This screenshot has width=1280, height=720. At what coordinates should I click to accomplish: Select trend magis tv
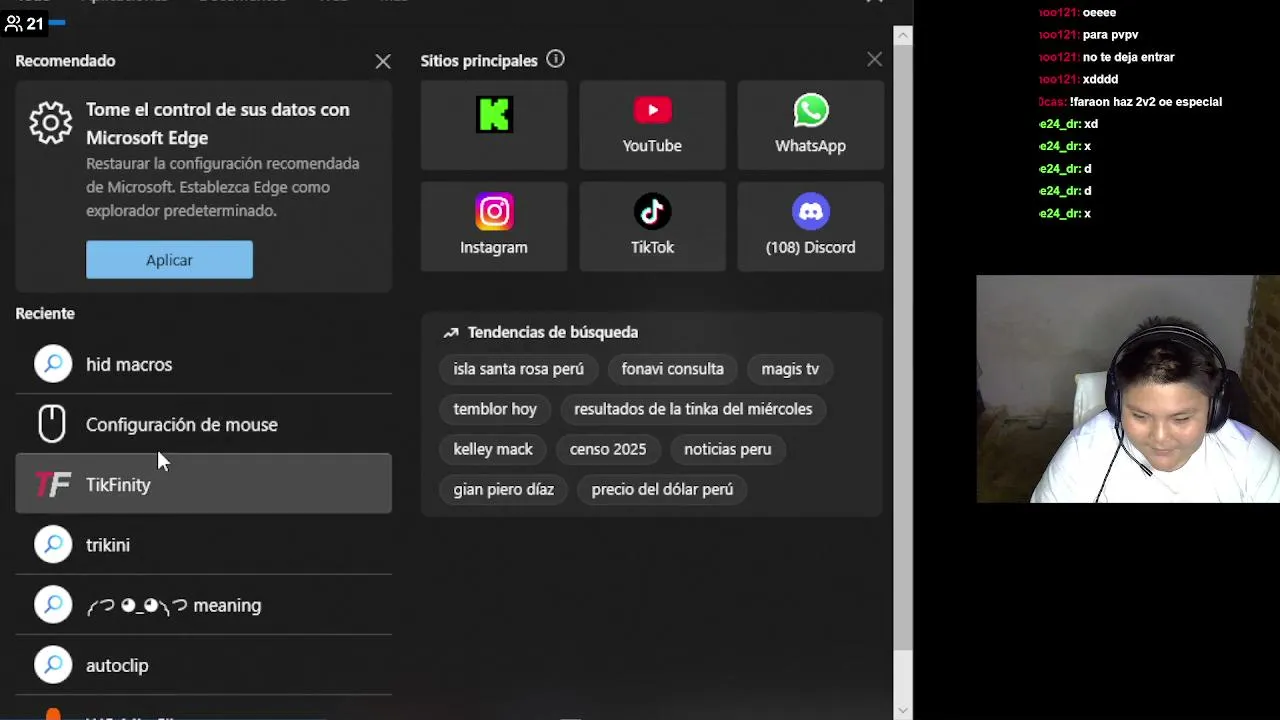(x=790, y=369)
